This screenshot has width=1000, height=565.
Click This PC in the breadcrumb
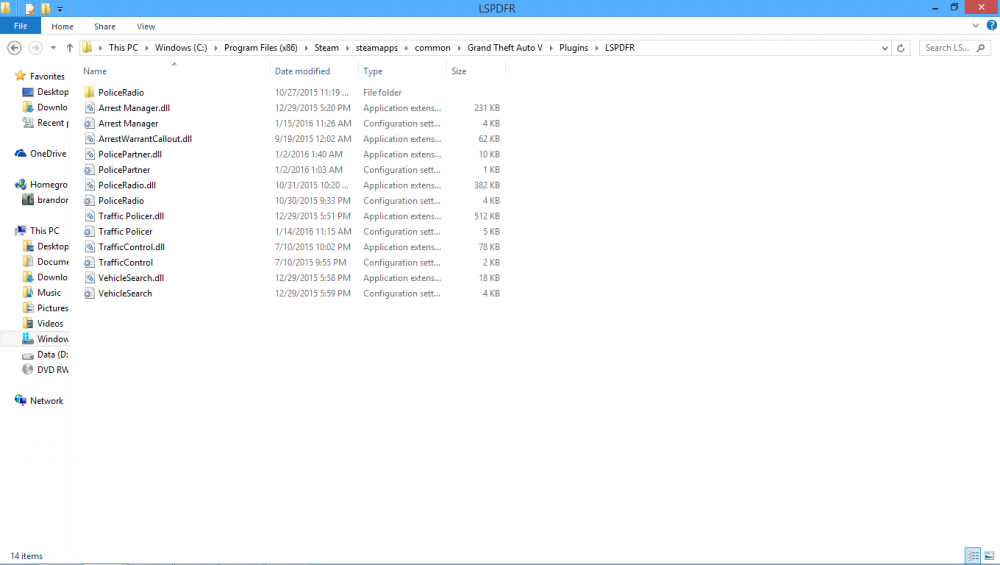click(x=123, y=48)
